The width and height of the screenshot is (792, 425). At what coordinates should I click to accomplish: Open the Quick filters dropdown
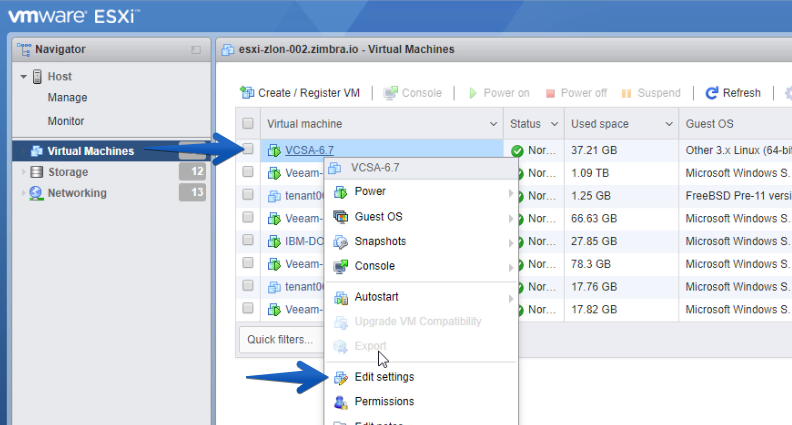point(281,340)
